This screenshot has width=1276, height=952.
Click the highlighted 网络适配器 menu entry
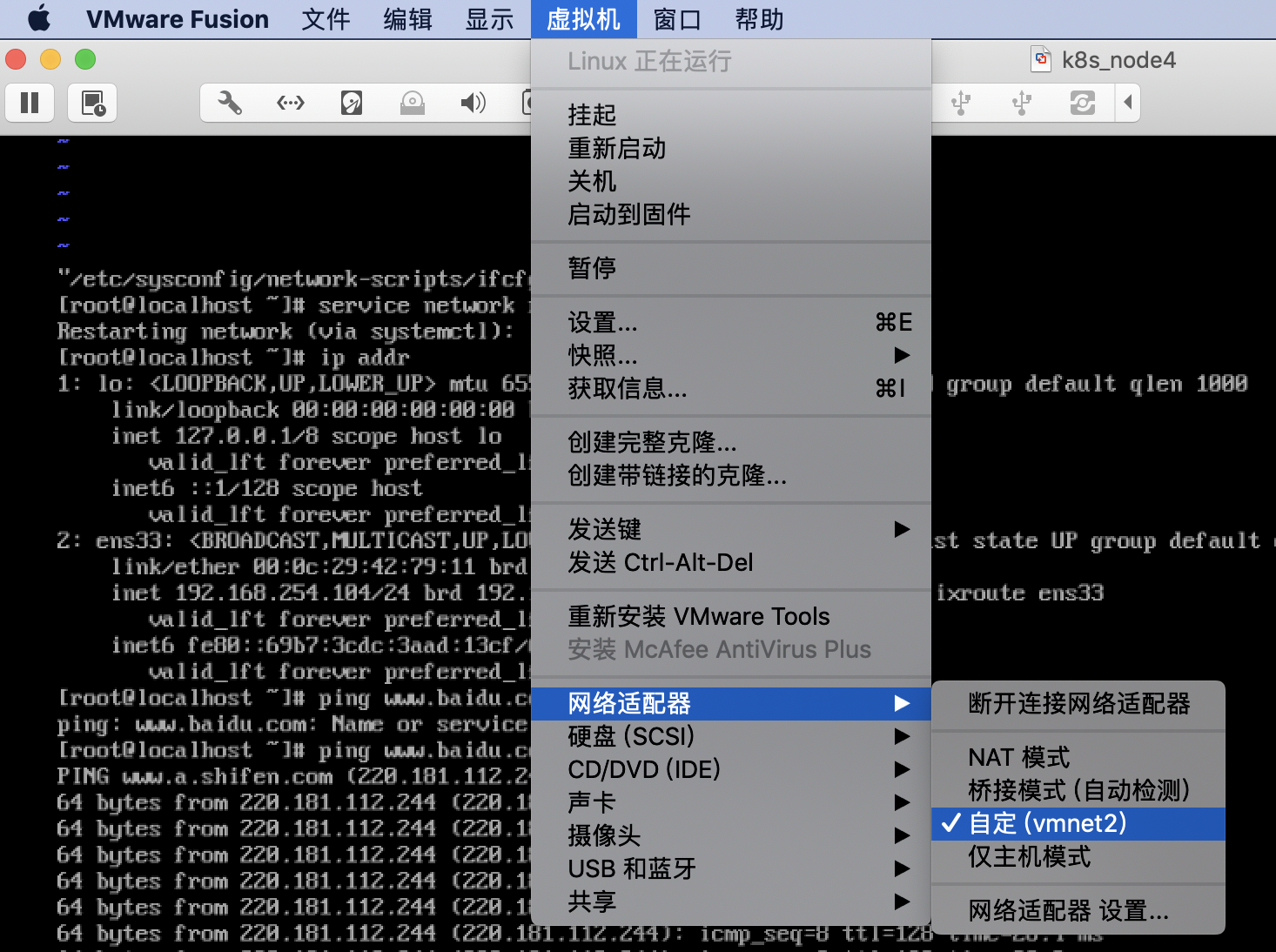(731, 703)
